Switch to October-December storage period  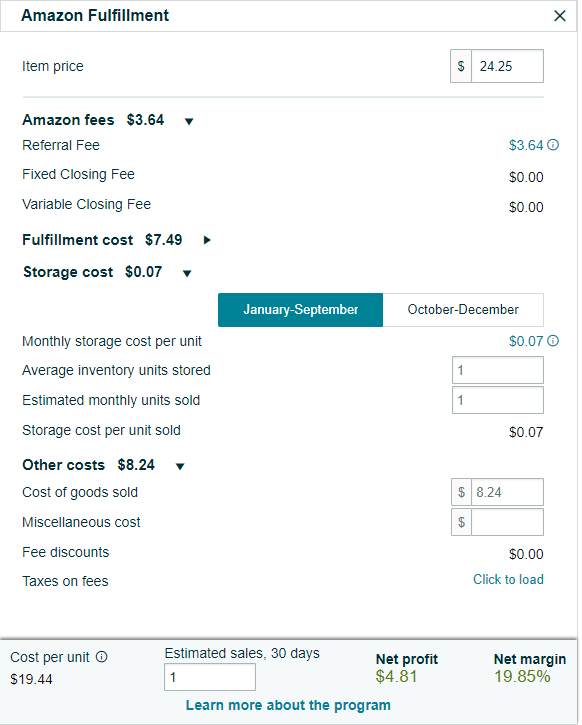pos(463,310)
